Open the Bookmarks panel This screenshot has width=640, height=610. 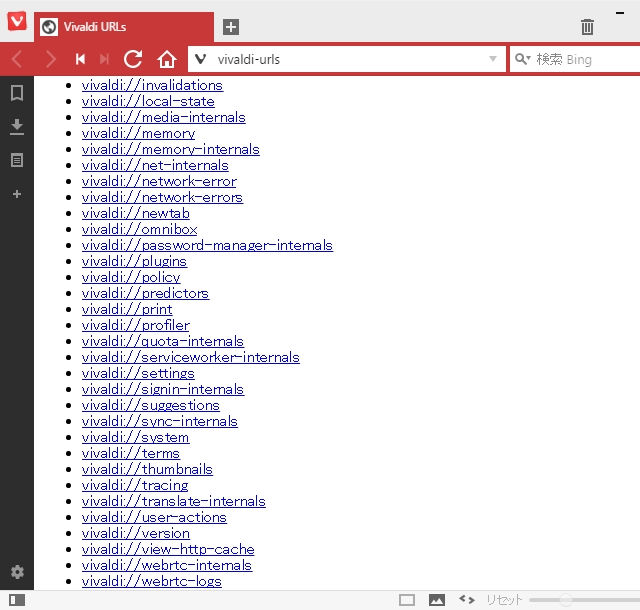pyautogui.click(x=17, y=93)
